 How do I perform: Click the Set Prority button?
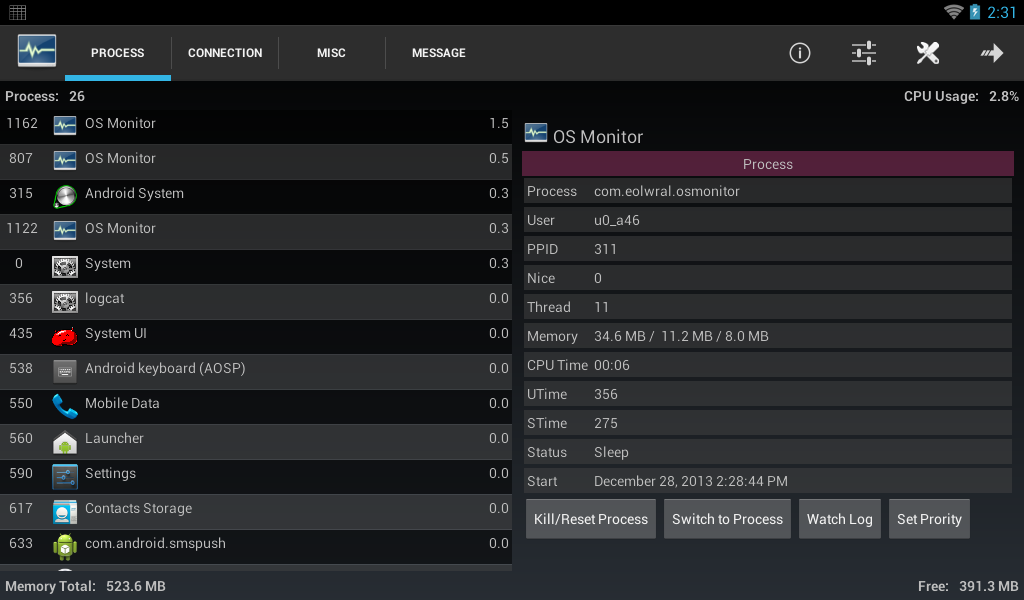tap(929, 519)
